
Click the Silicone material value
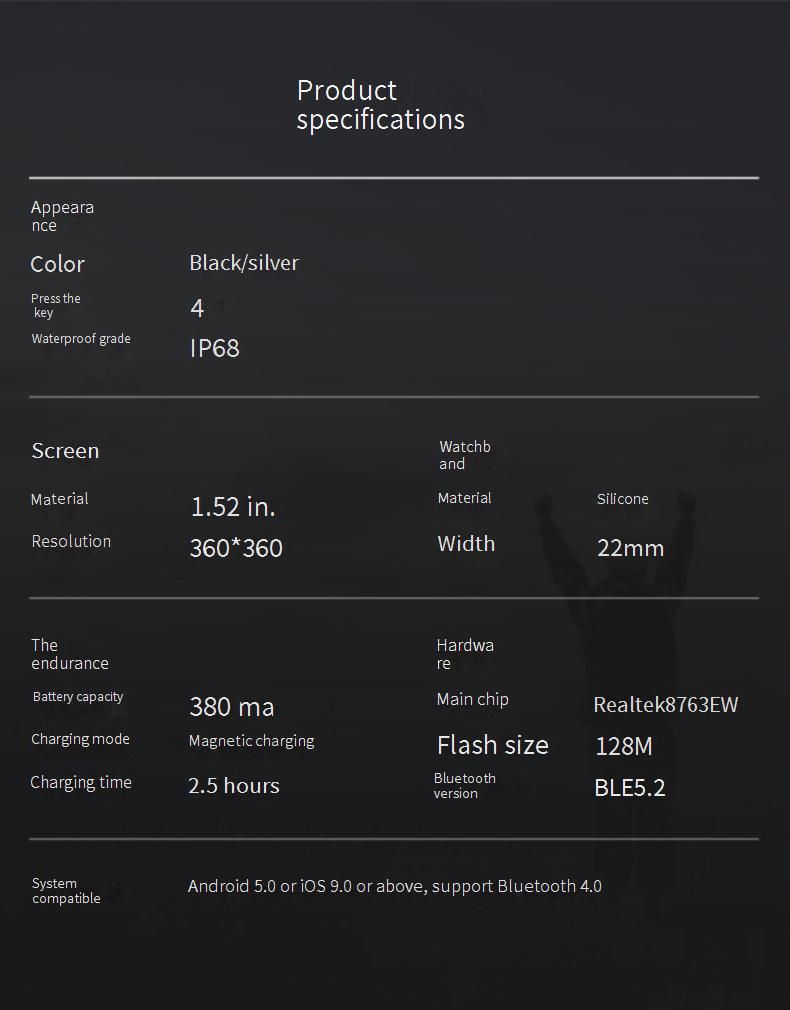point(622,499)
